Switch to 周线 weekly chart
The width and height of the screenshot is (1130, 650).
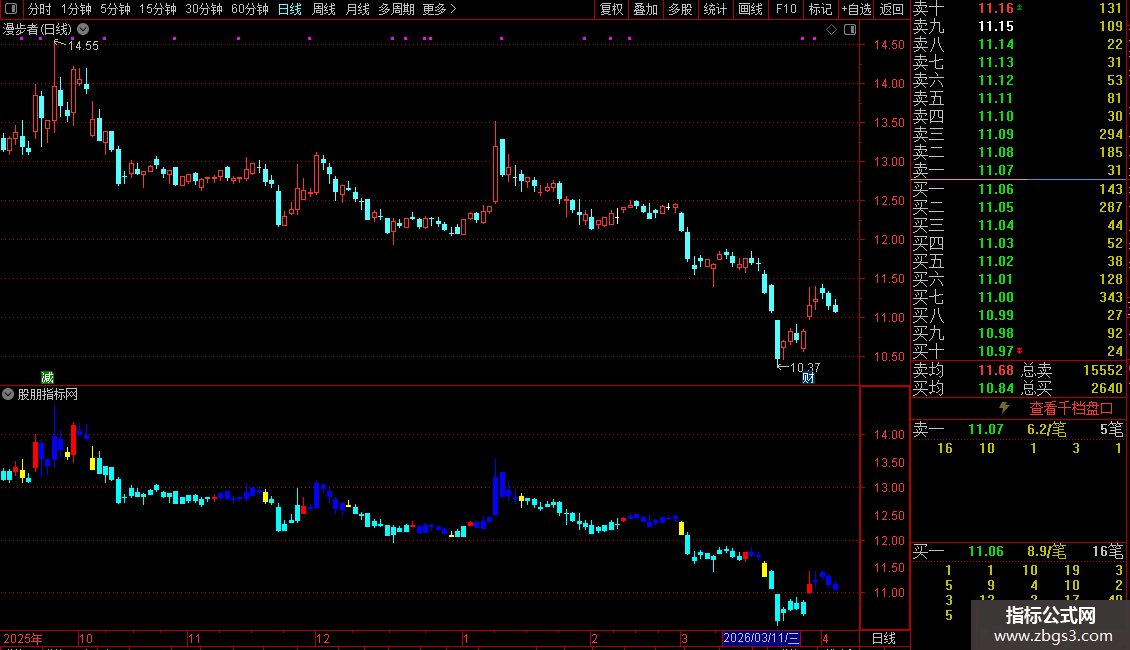coord(324,9)
